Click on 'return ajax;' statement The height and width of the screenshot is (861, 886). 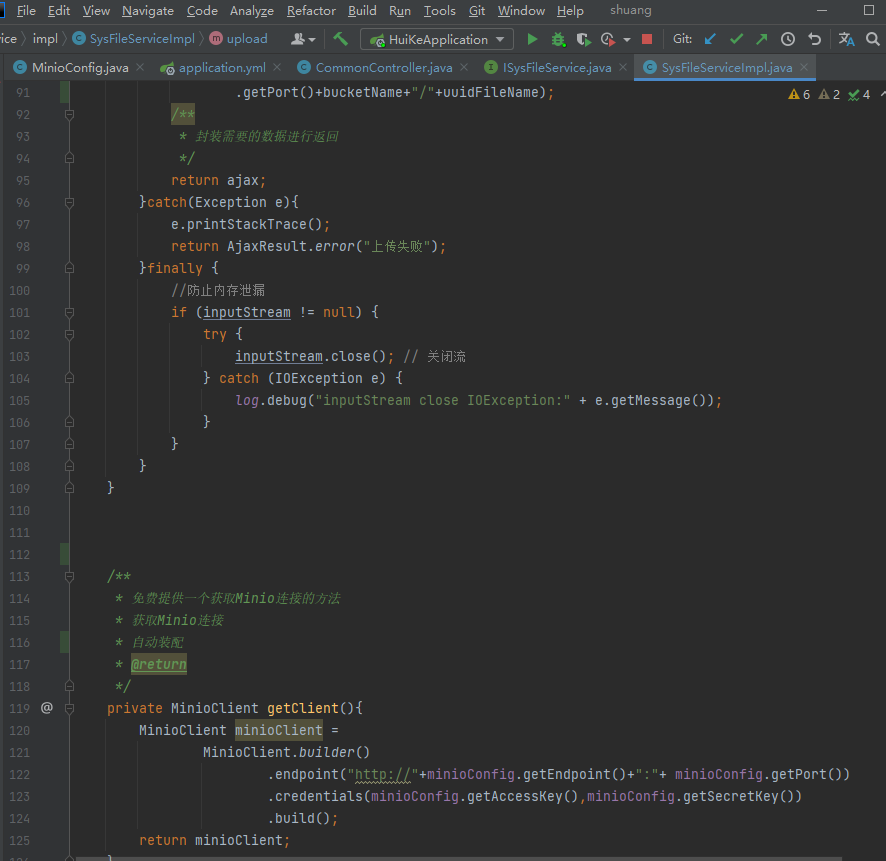coord(219,180)
